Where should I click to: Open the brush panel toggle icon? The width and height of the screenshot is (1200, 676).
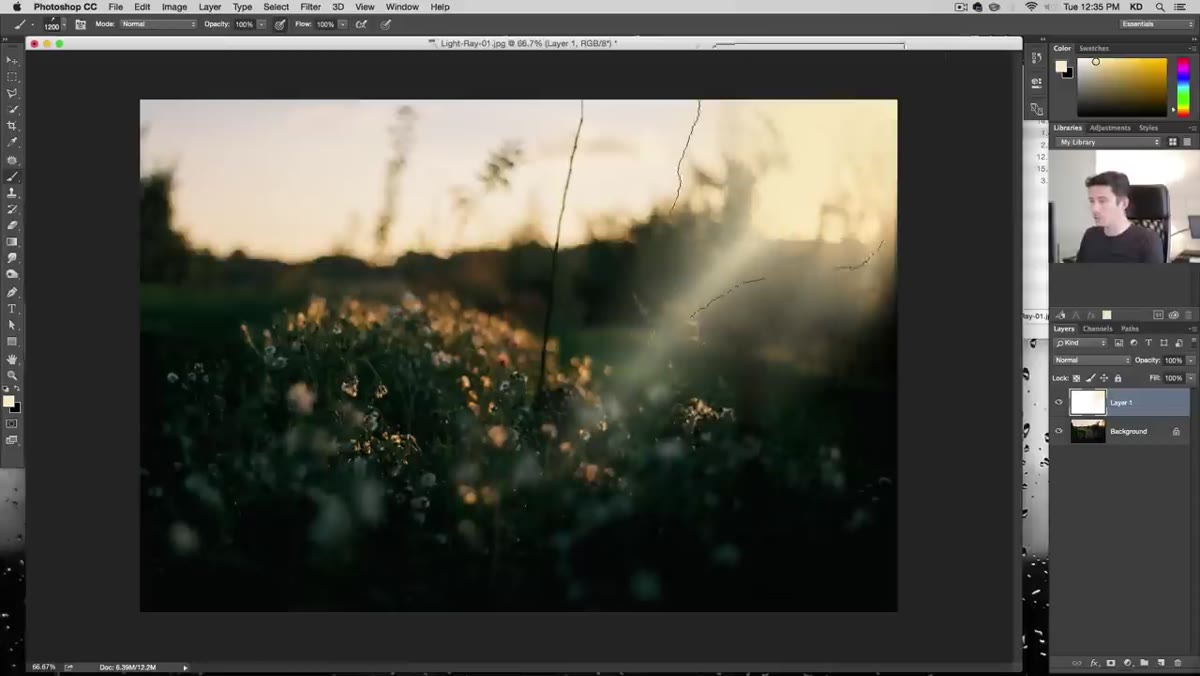pyautogui.click(x=80, y=24)
